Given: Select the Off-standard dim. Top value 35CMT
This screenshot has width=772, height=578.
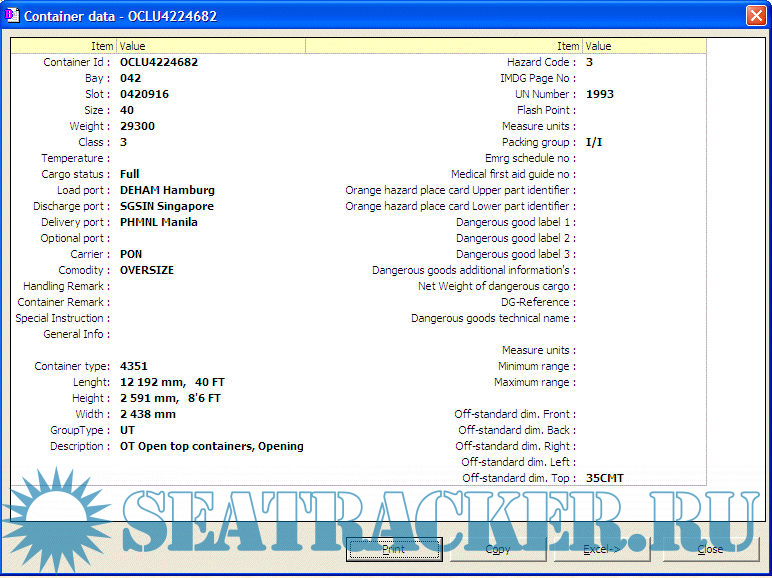Looking at the screenshot, I should [x=604, y=478].
